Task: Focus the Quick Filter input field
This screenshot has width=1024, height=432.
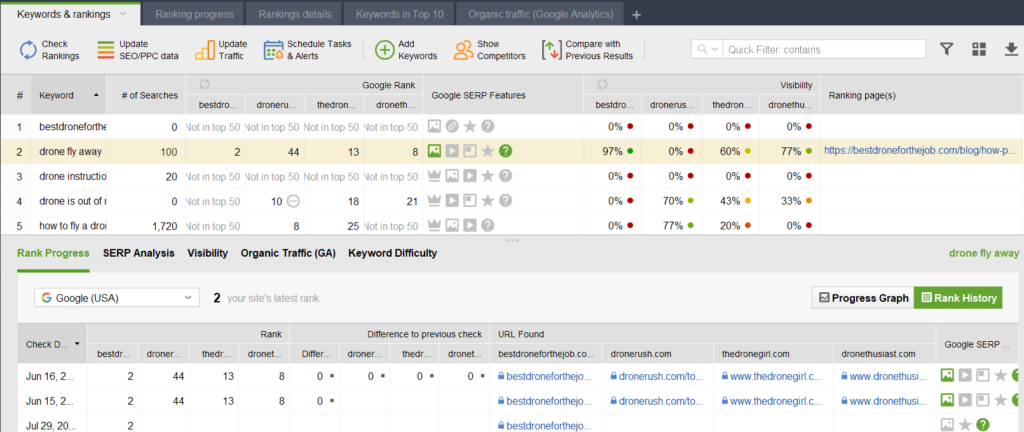Action: tap(824, 50)
